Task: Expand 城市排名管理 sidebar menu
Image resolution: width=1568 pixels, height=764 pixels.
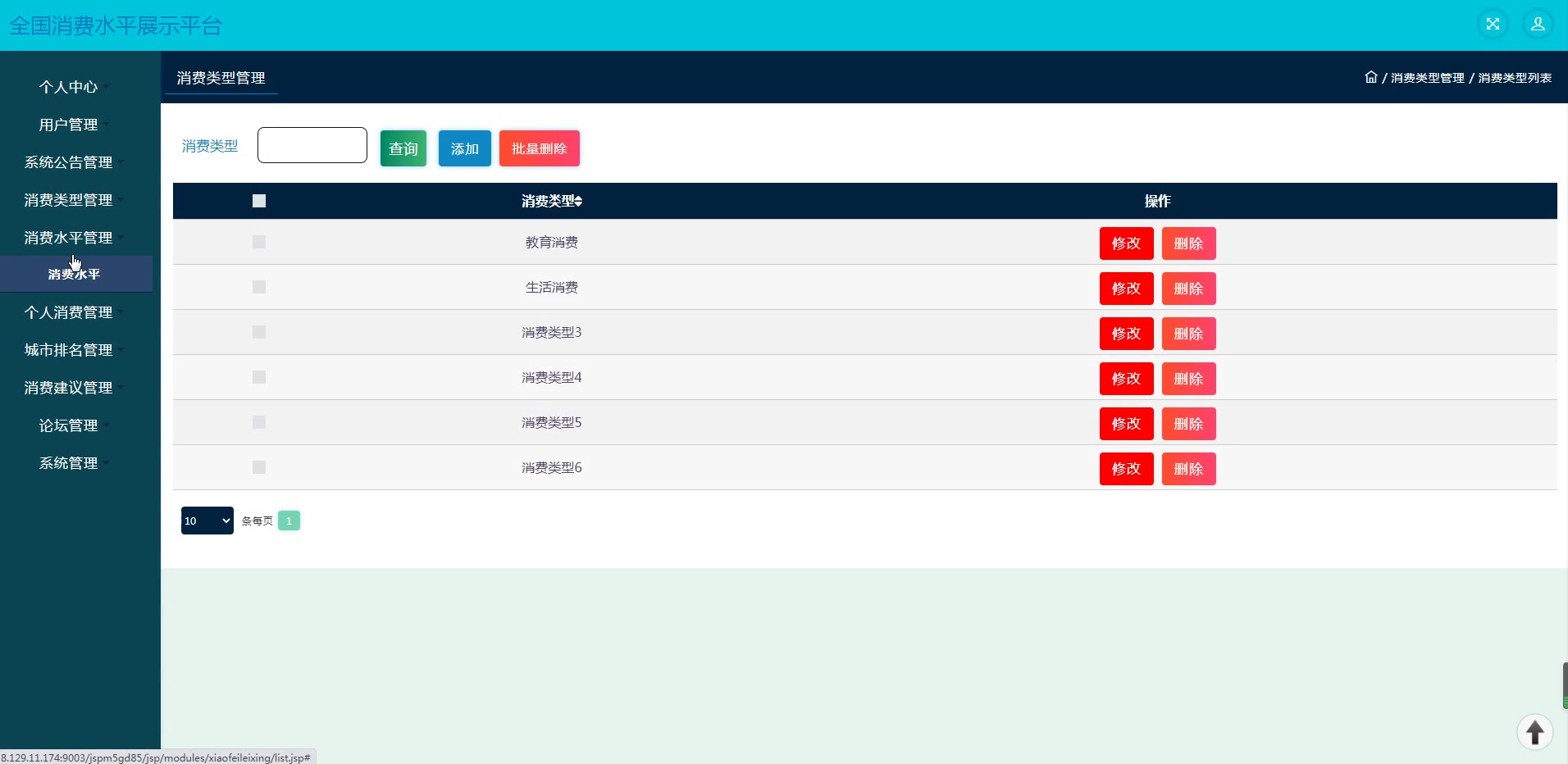Action: tap(74, 350)
